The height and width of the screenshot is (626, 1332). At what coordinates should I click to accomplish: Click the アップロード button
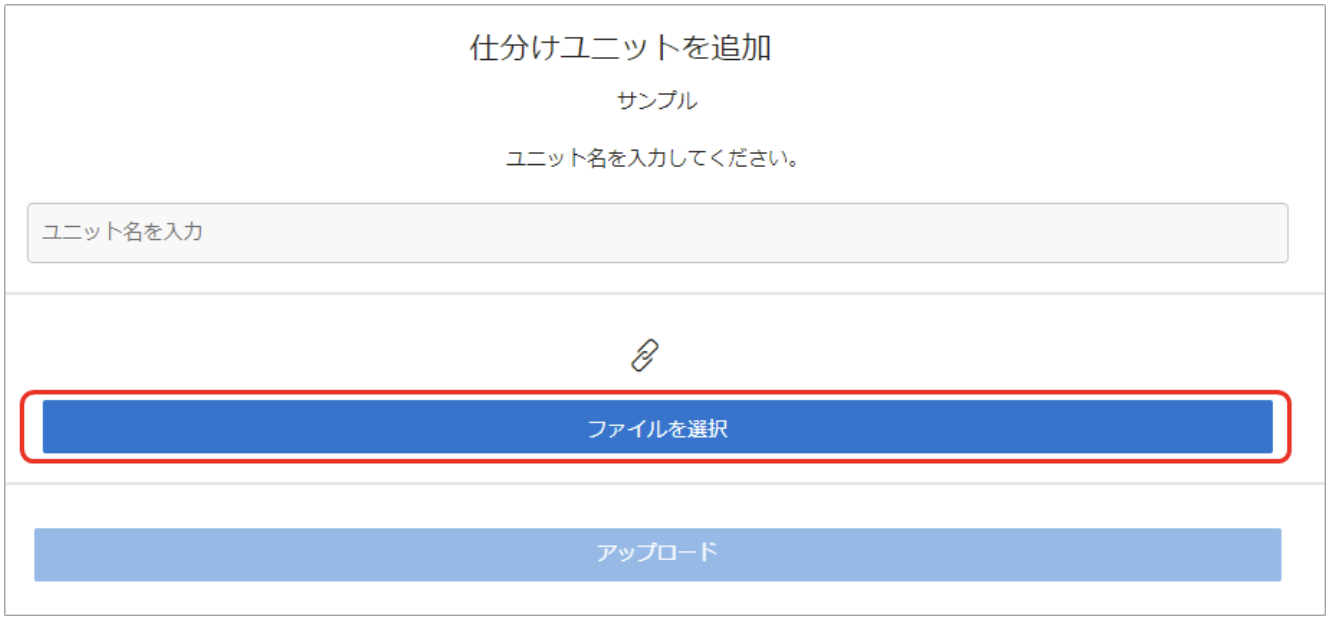[657, 554]
